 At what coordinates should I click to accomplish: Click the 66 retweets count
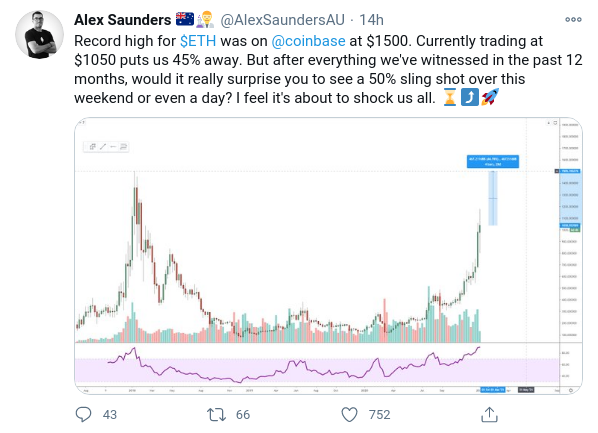[x=243, y=415]
